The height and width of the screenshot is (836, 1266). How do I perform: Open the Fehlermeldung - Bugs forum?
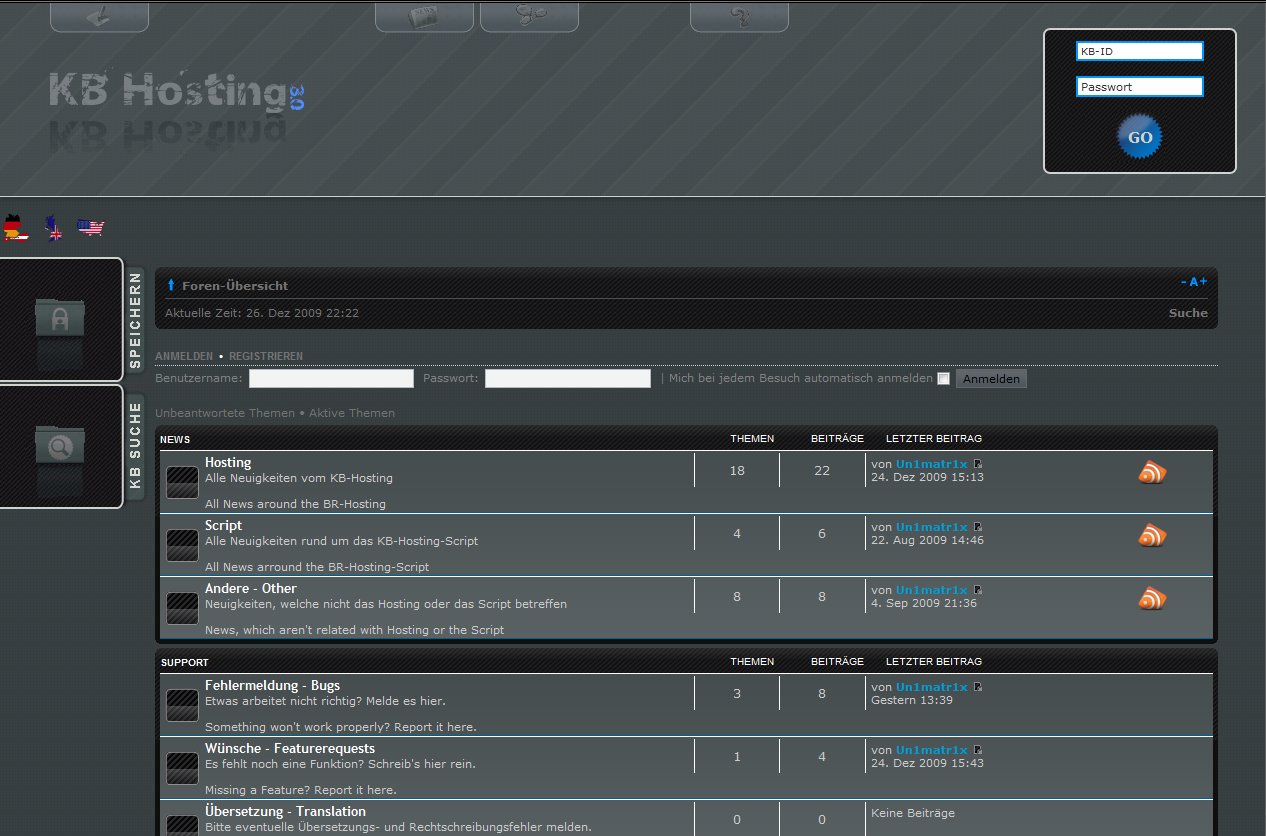click(x=272, y=686)
